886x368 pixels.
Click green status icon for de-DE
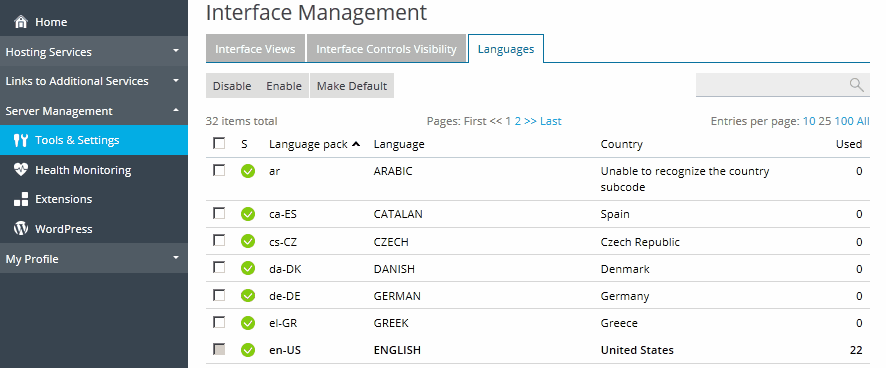coord(247,296)
